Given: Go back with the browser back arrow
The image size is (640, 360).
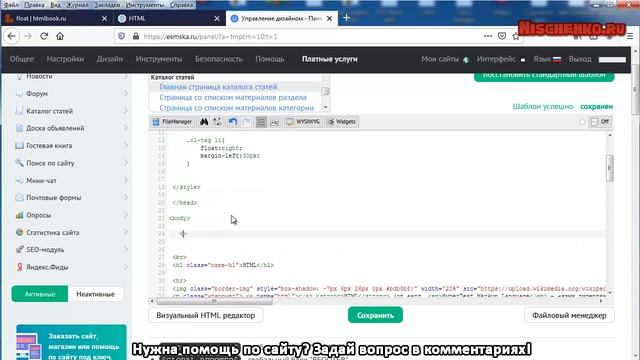Looking at the screenshot, I should pos(11,36).
